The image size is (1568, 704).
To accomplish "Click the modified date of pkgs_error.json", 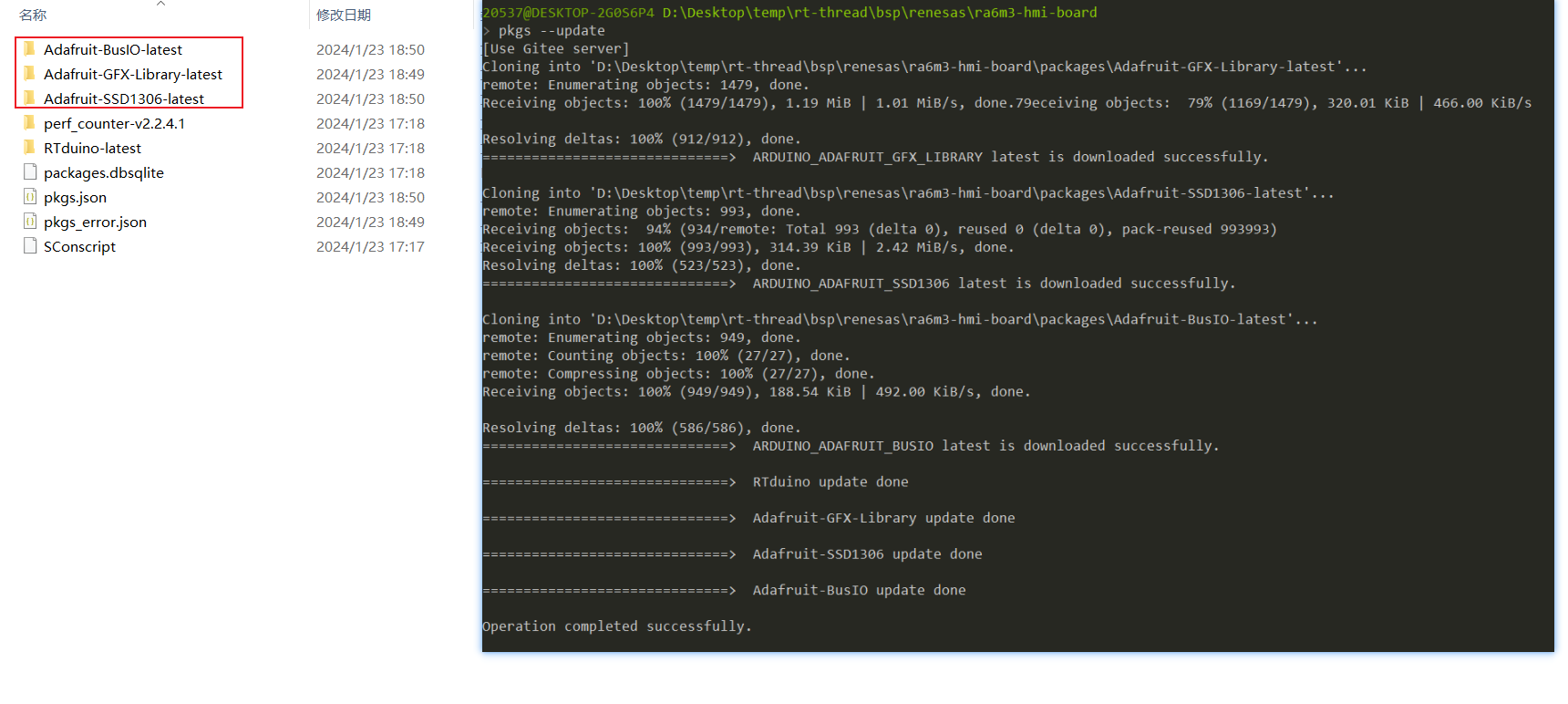I will (x=370, y=222).
